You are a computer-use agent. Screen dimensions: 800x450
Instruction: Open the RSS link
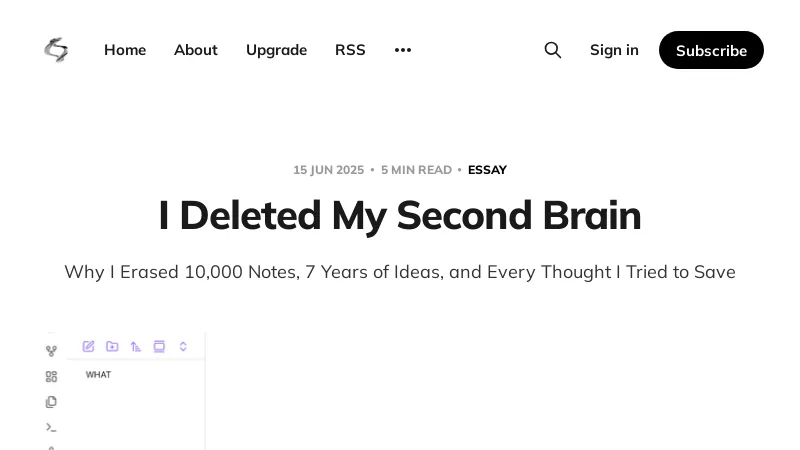click(x=350, y=50)
